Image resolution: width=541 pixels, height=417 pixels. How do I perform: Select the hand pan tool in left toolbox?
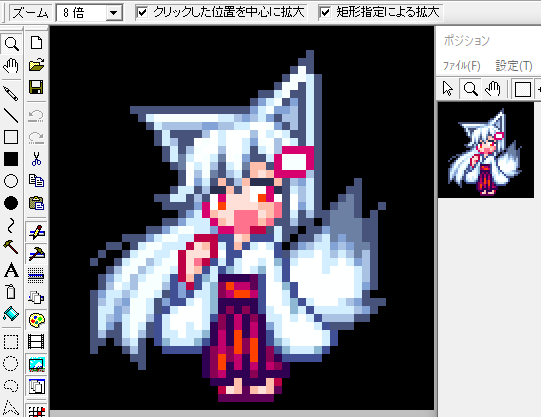[11, 66]
